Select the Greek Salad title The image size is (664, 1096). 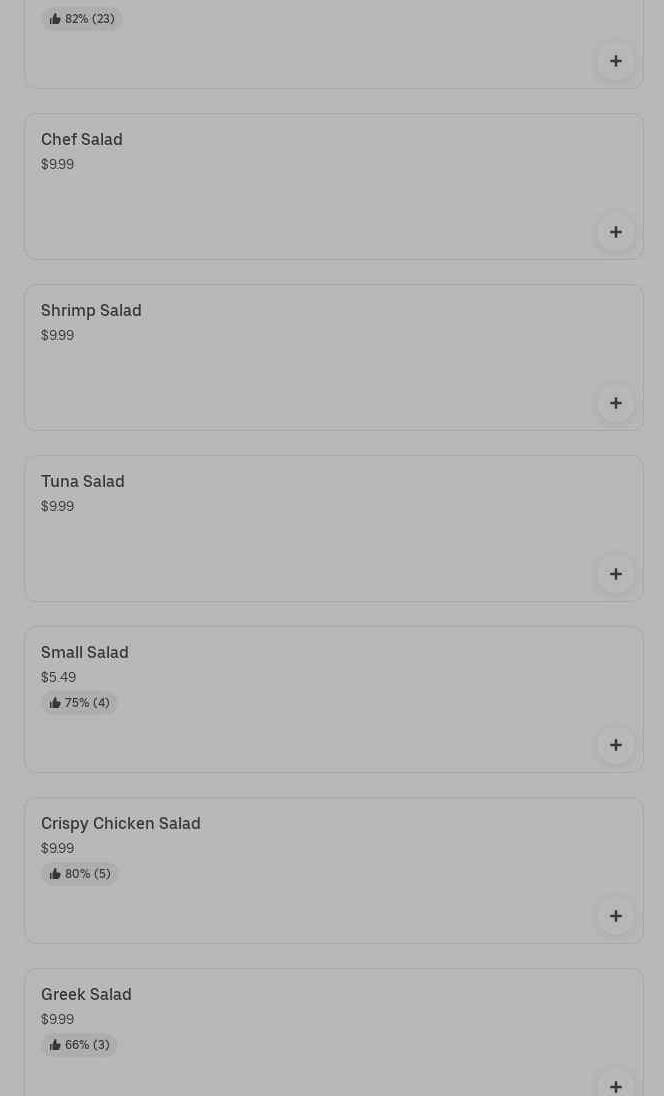86,994
